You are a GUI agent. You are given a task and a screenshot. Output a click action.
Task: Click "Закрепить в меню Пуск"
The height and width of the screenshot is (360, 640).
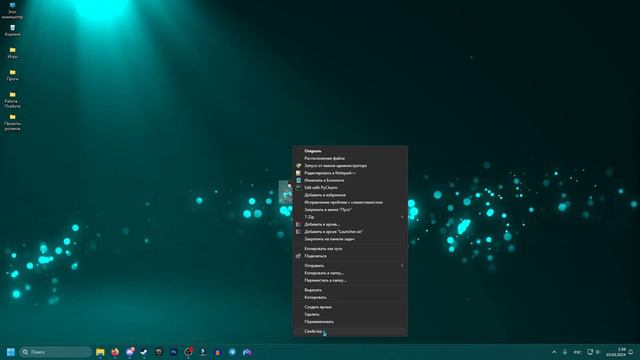[x=350, y=210]
